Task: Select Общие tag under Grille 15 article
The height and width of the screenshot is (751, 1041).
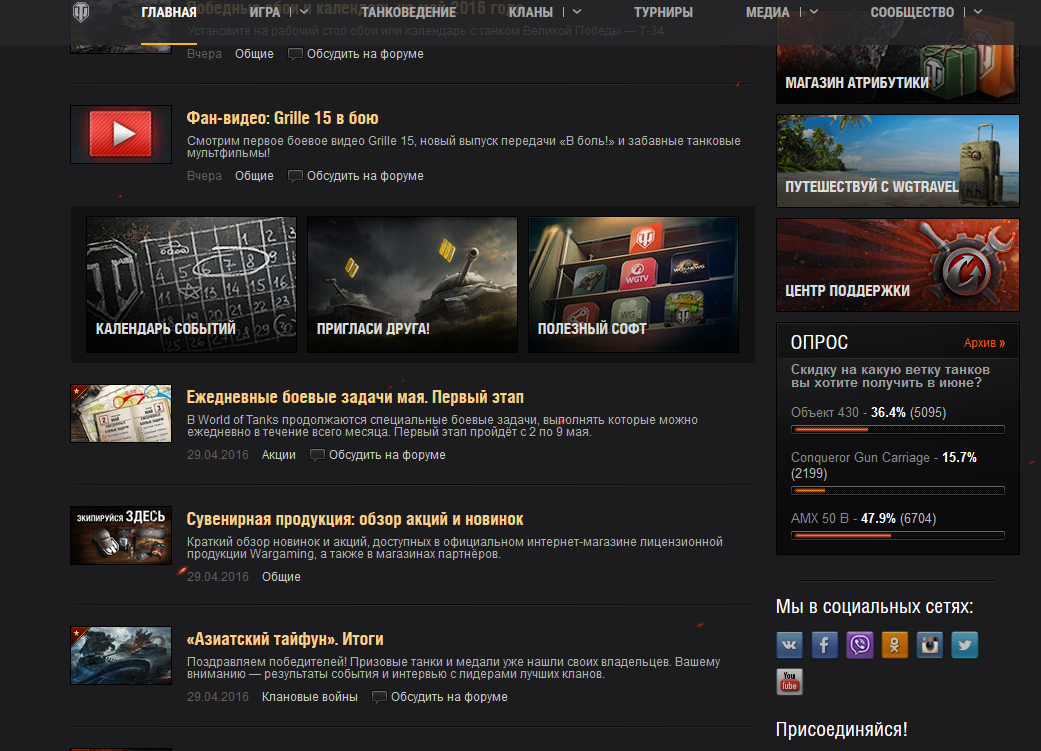Action: coord(254,176)
